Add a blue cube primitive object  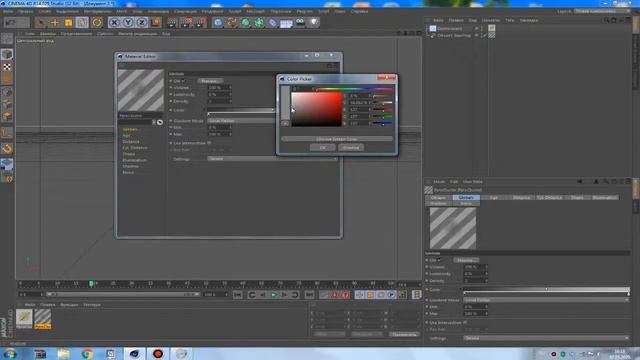(218, 22)
